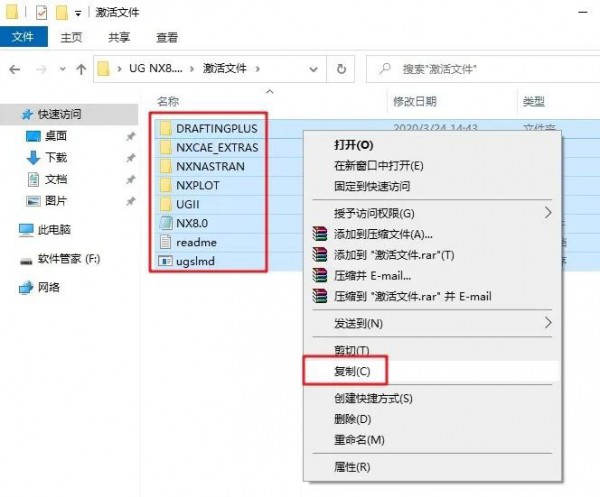This screenshot has width=600, height=497.
Task: Go up one folder level
Action: [81, 69]
